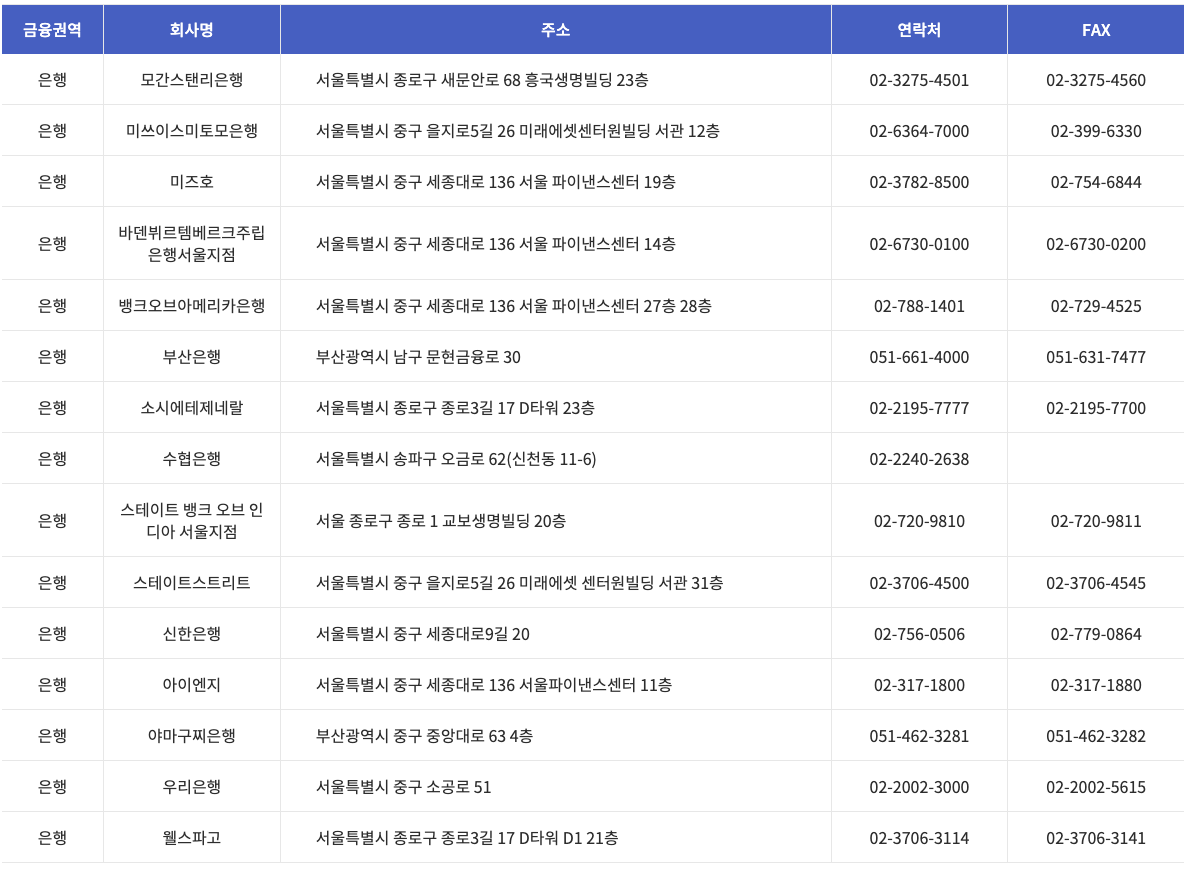Click the 금융권역 column header

click(52, 30)
